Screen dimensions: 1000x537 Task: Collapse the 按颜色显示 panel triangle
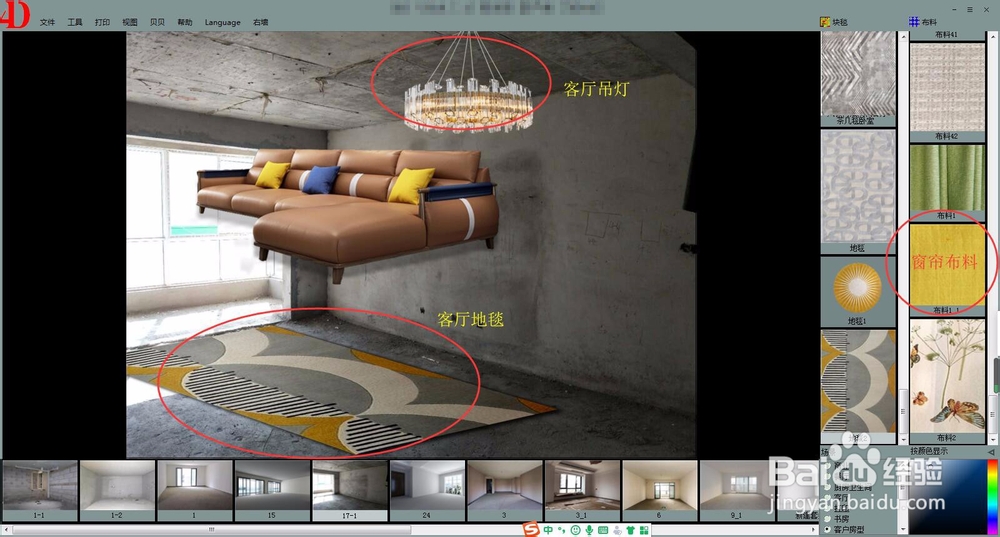991,452
